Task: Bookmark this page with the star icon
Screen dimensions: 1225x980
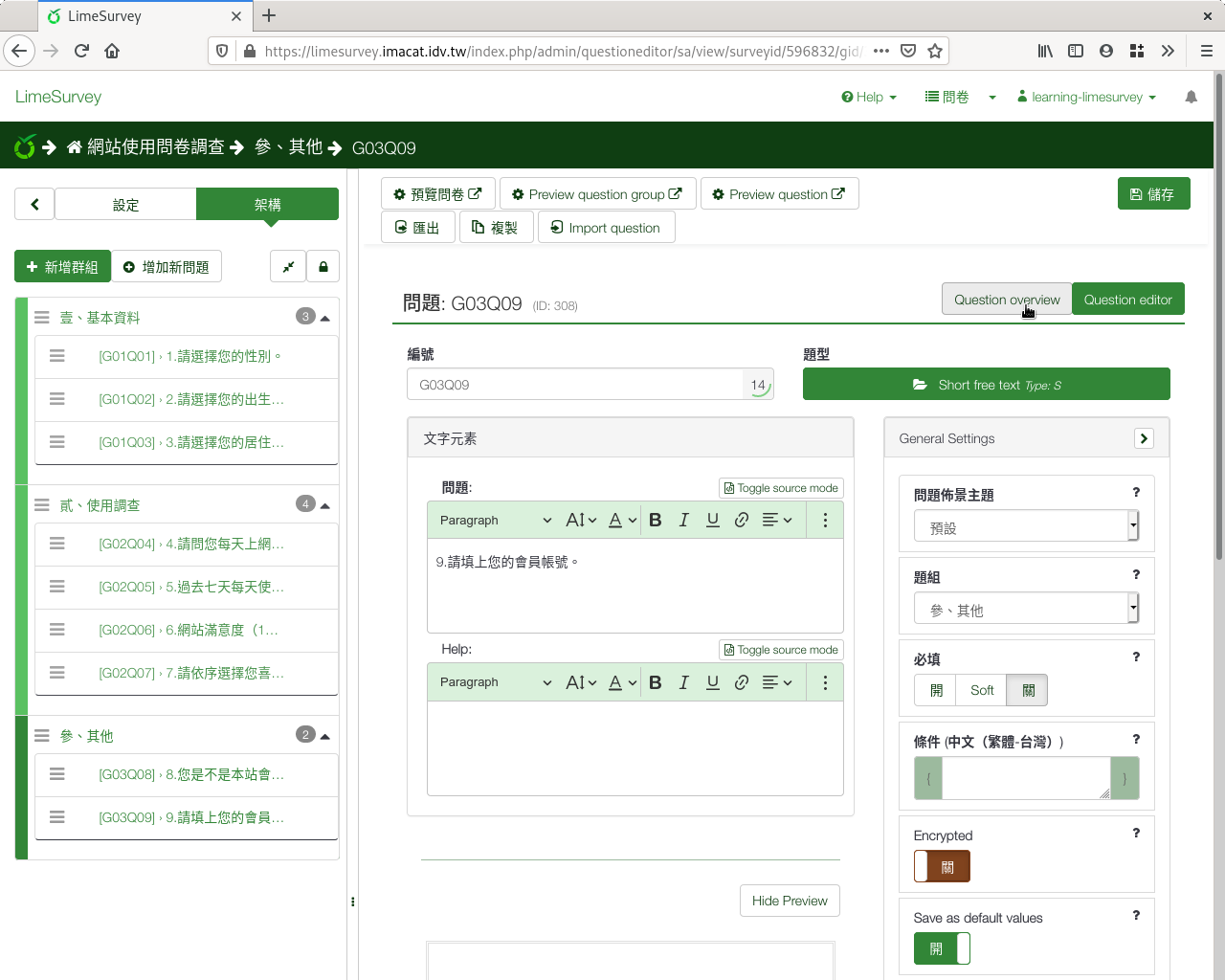Action: pyautogui.click(x=935, y=51)
